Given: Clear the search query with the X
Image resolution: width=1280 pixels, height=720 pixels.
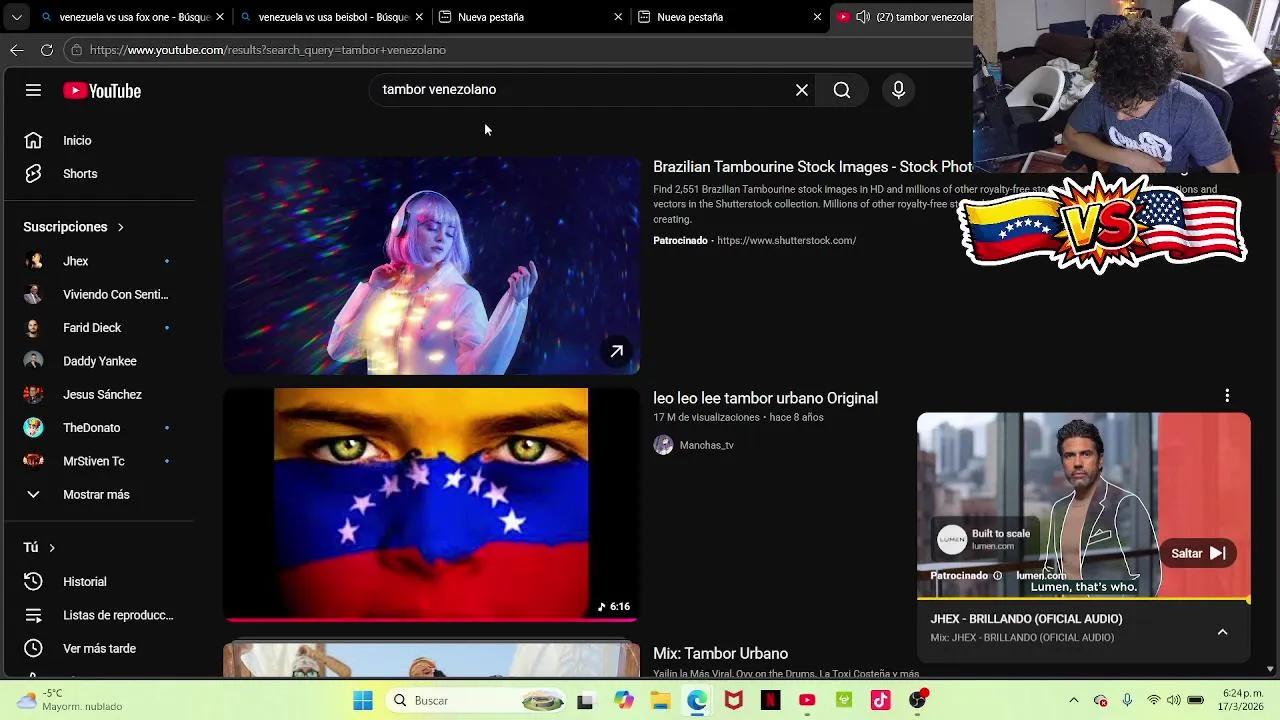Looking at the screenshot, I should click(802, 90).
